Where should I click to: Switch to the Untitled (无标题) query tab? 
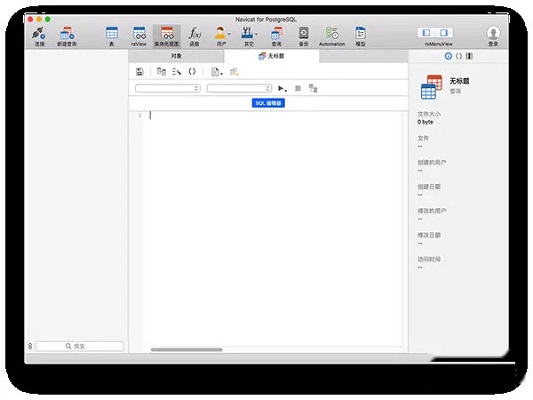point(272,56)
